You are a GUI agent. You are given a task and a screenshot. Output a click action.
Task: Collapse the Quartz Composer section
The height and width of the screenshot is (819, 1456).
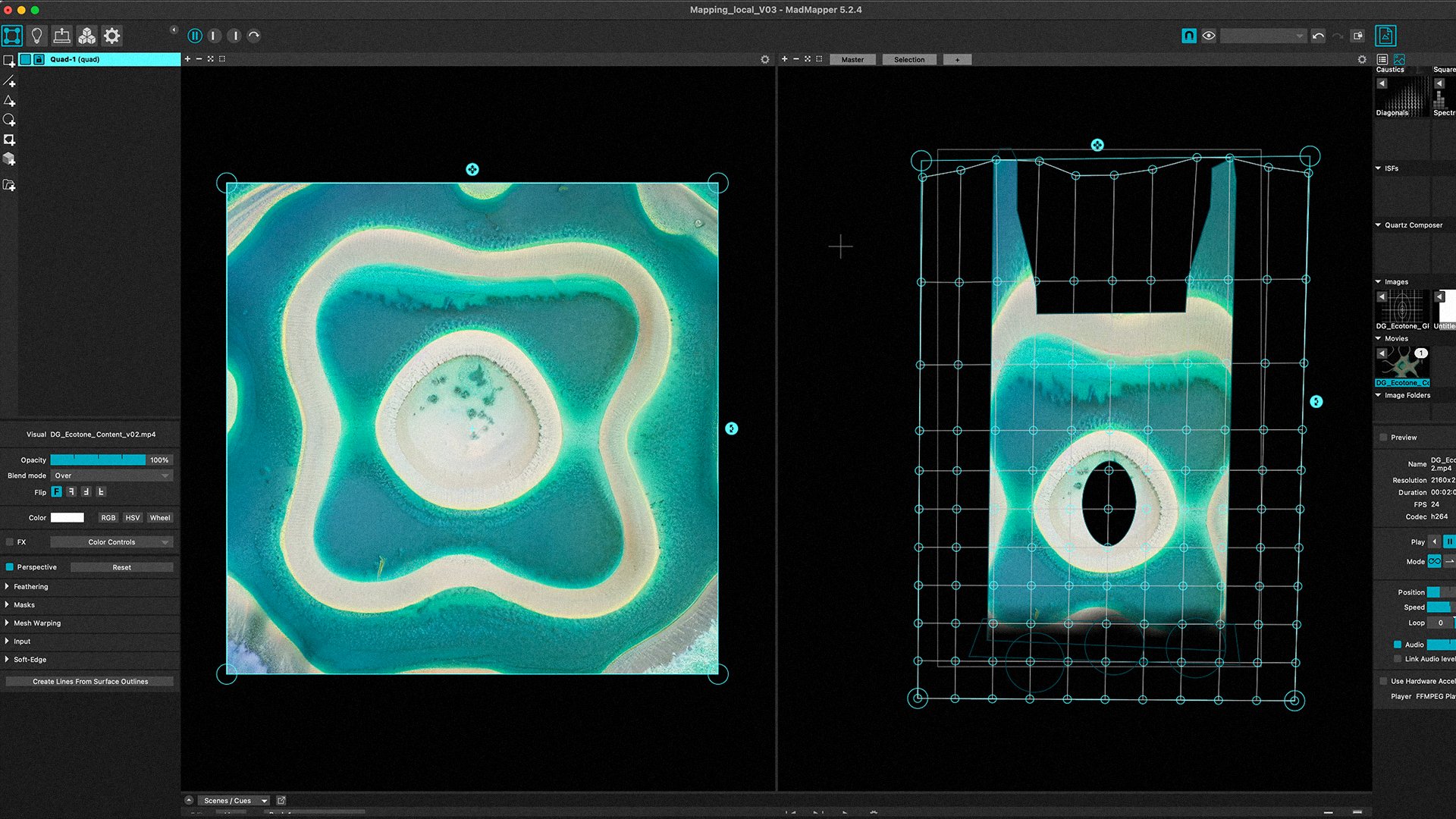(1378, 225)
